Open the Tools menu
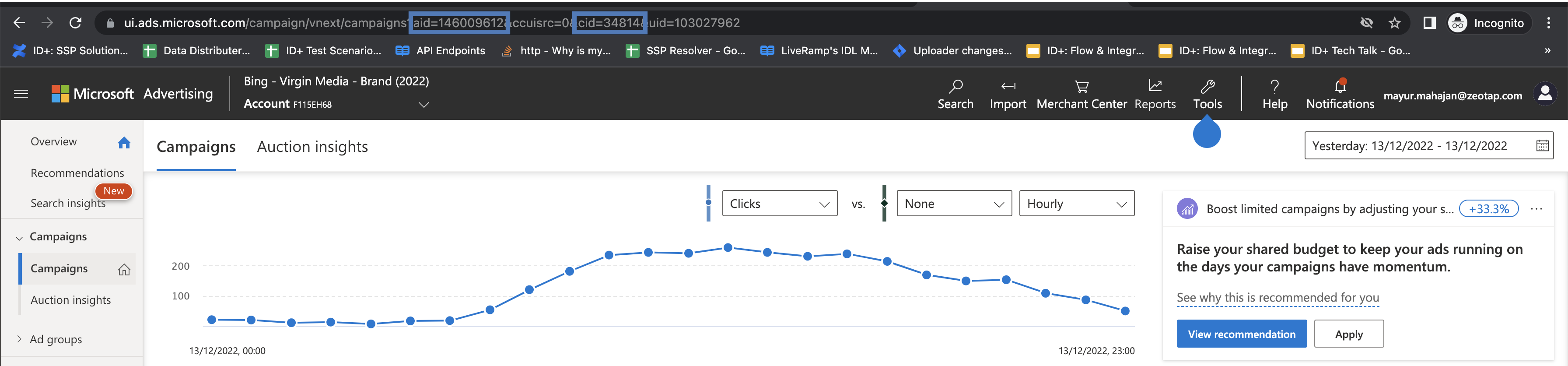The width and height of the screenshot is (1568, 366). [1207, 95]
